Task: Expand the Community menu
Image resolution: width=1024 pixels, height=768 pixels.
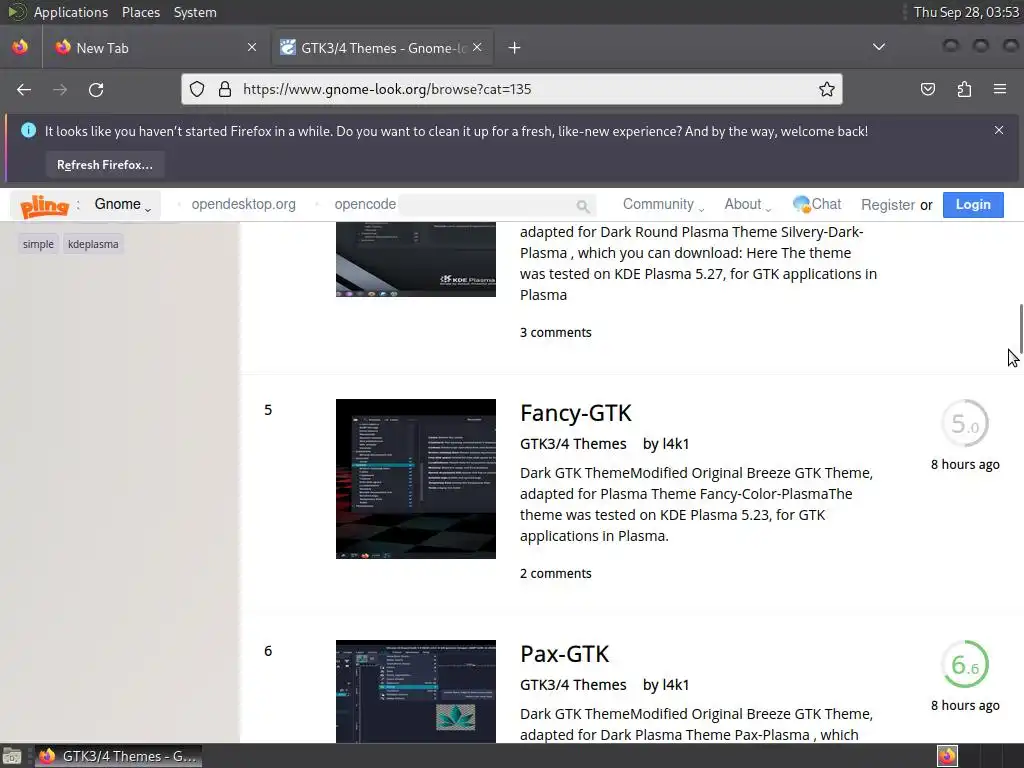Action: (x=663, y=204)
